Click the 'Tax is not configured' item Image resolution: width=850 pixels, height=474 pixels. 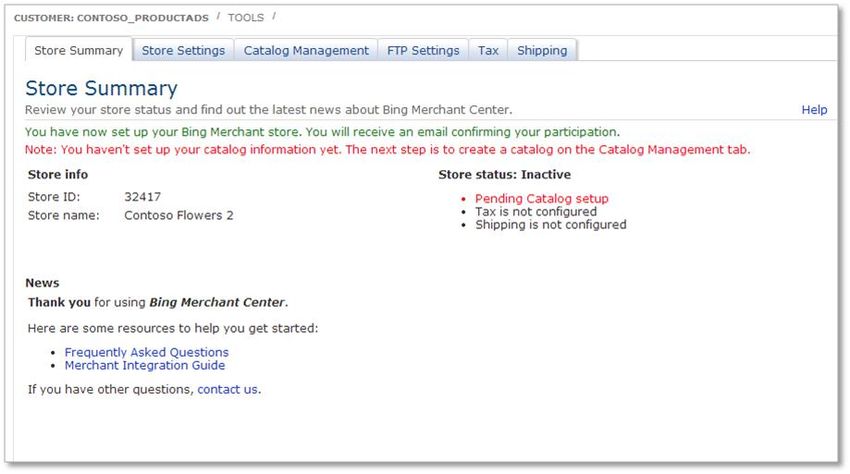tap(536, 212)
